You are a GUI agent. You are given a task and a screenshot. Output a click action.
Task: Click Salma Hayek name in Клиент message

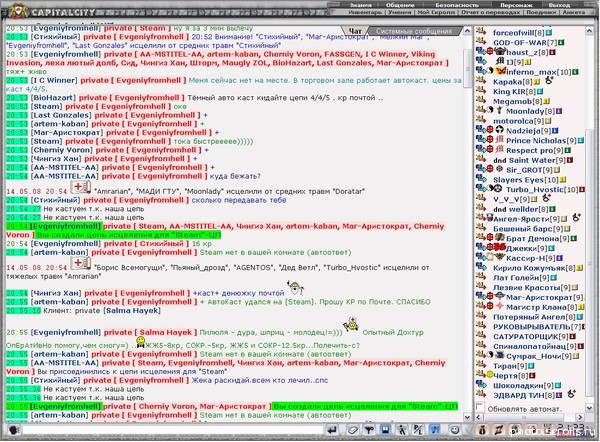(132, 311)
